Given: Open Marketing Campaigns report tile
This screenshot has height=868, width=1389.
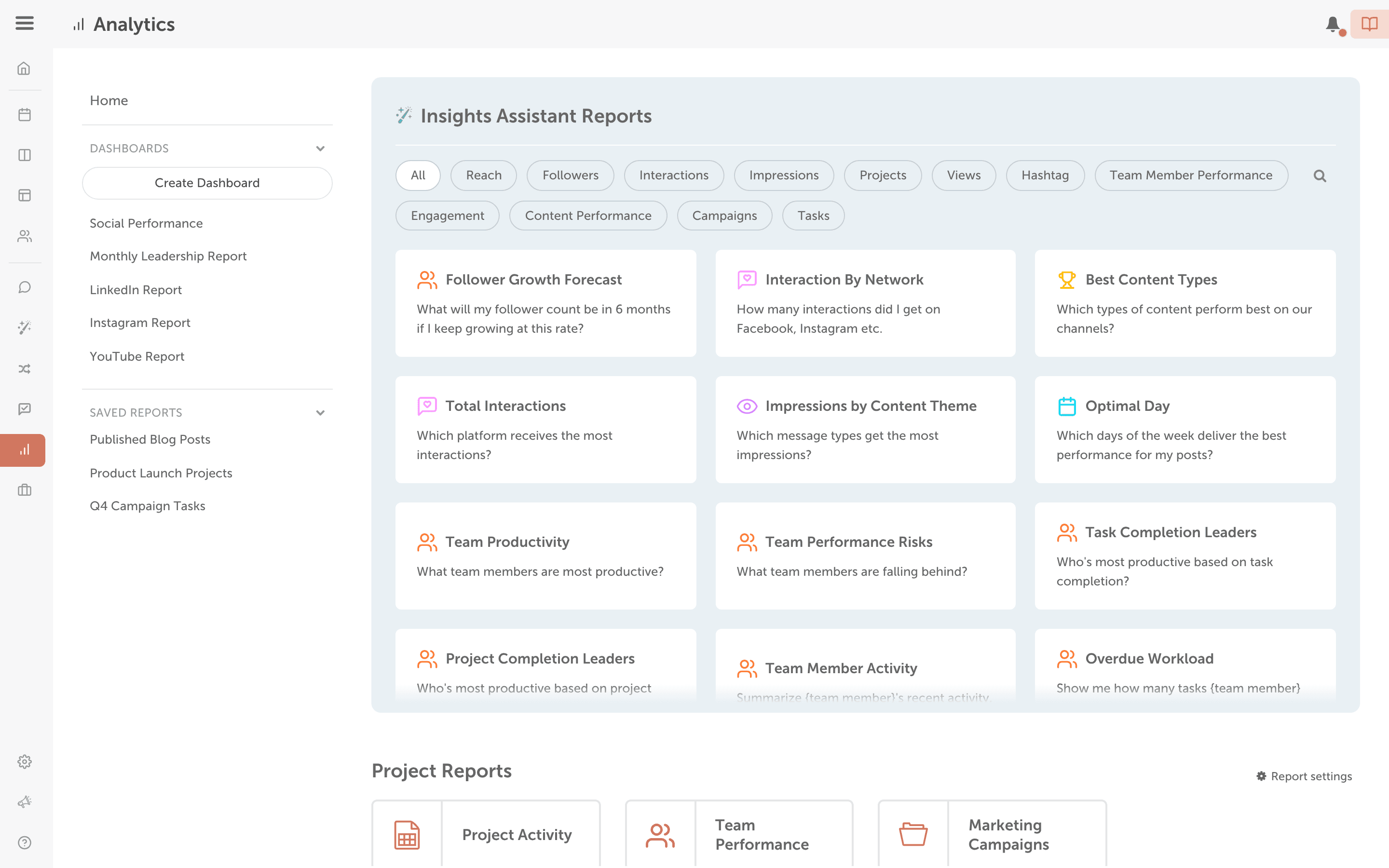Looking at the screenshot, I should tap(992, 834).
